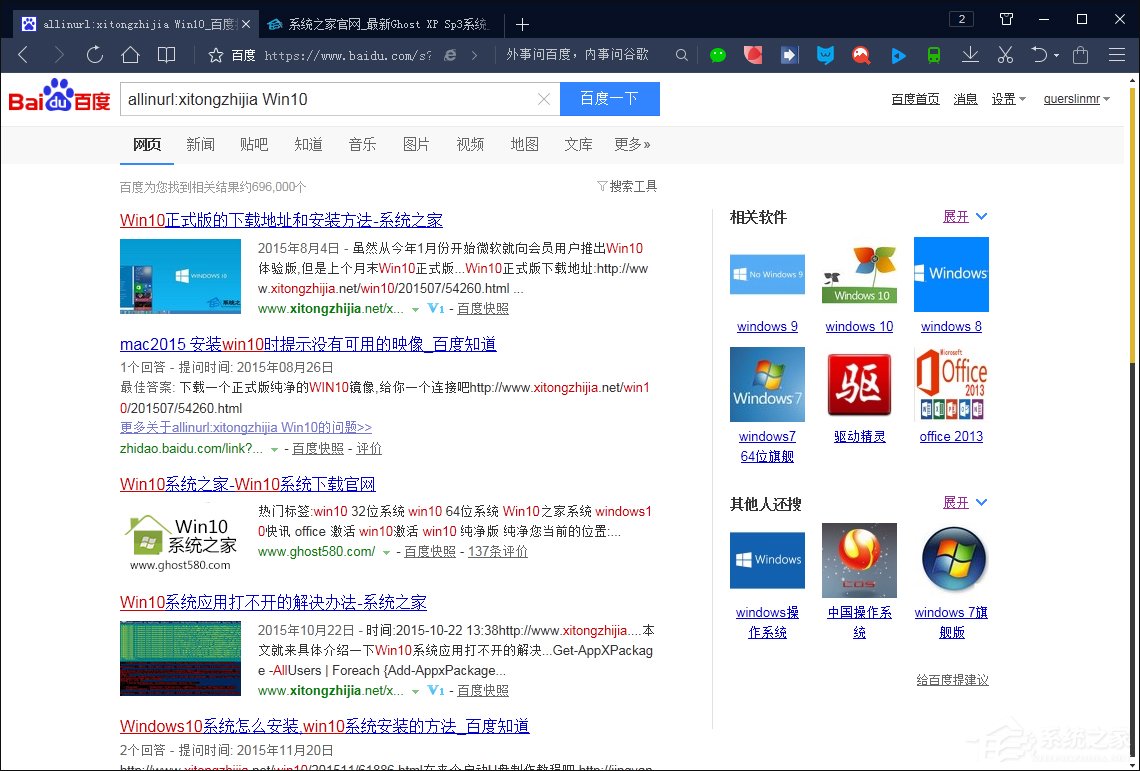Expand the 相关软件 section via 展开
This screenshot has height=771, width=1140.
click(x=958, y=216)
